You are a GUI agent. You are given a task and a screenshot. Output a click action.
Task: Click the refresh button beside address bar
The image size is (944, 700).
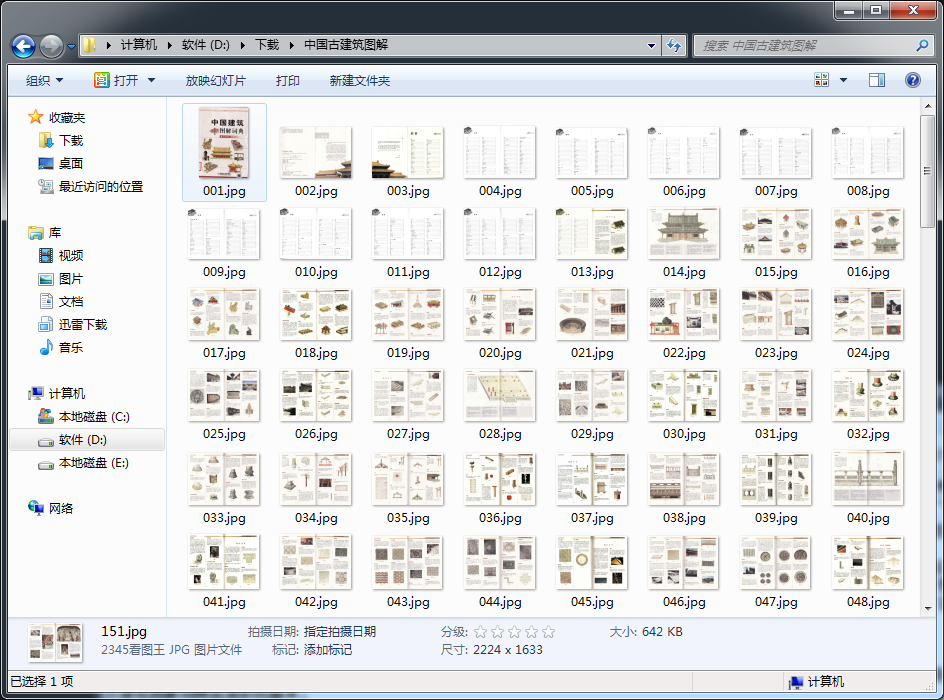point(675,45)
